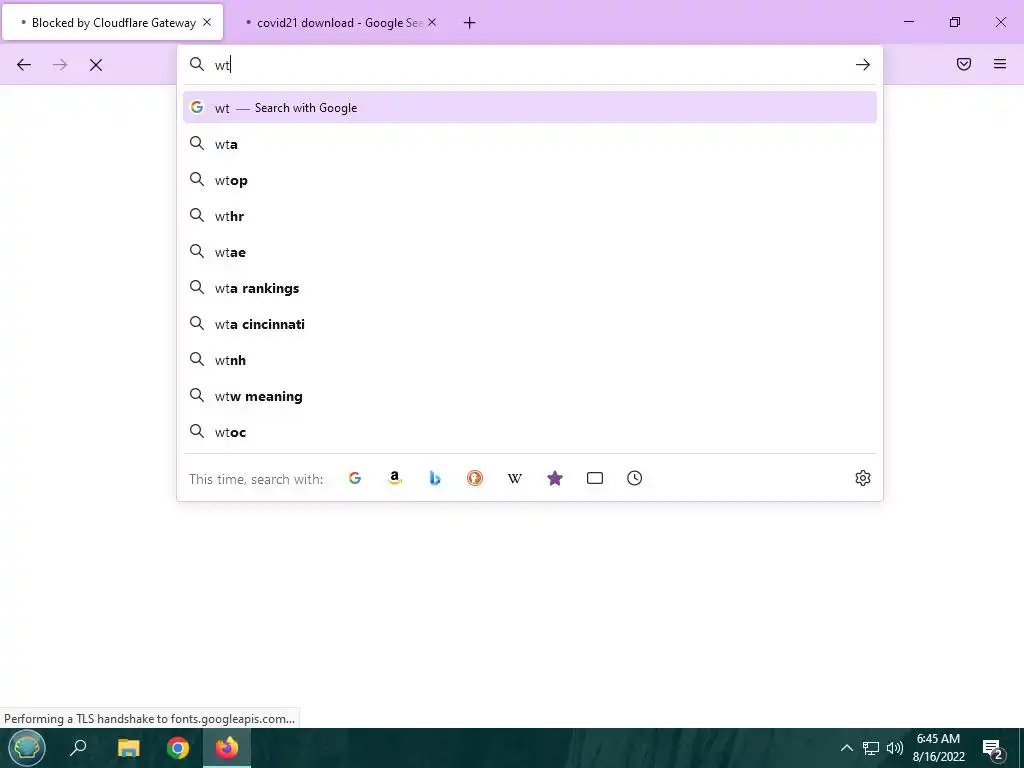Choose the 'wtae' suggestion

[530, 252]
